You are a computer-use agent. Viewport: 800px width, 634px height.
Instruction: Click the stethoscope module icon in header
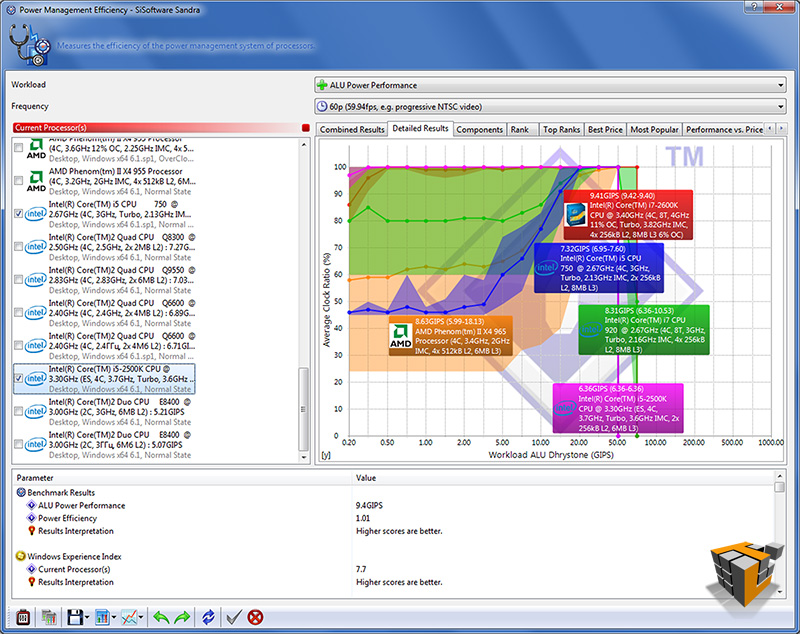click(x=30, y=45)
